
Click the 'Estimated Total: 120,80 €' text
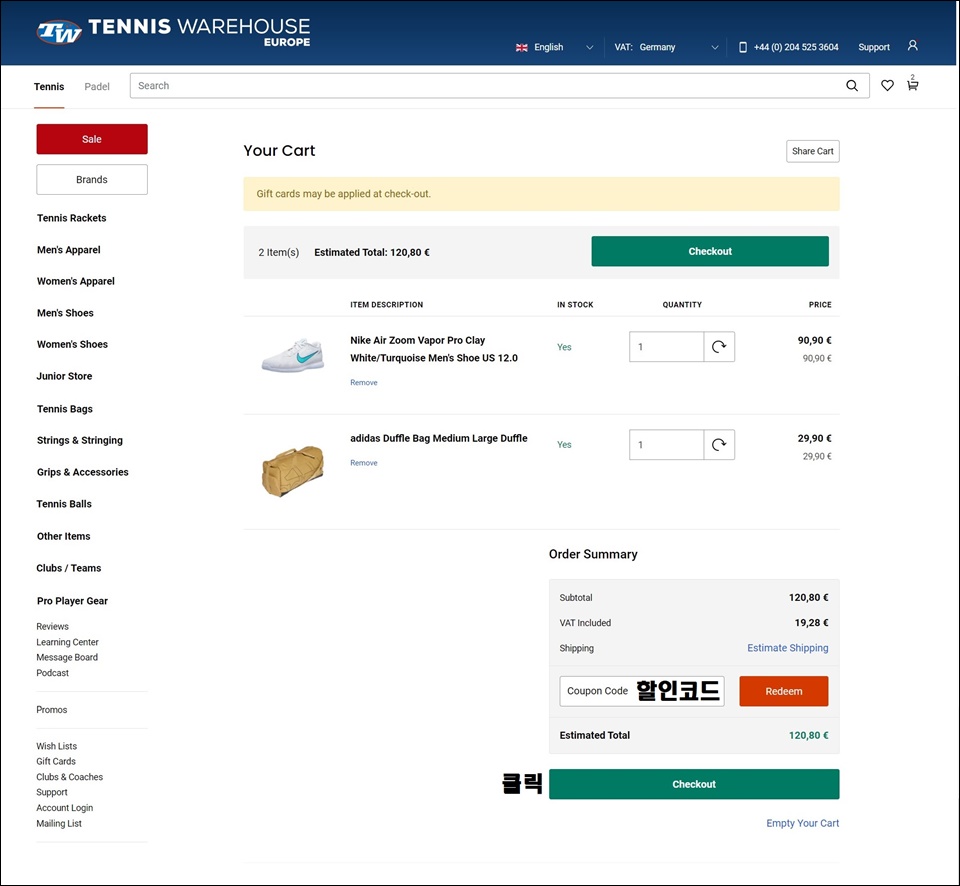pyautogui.click(x=372, y=252)
